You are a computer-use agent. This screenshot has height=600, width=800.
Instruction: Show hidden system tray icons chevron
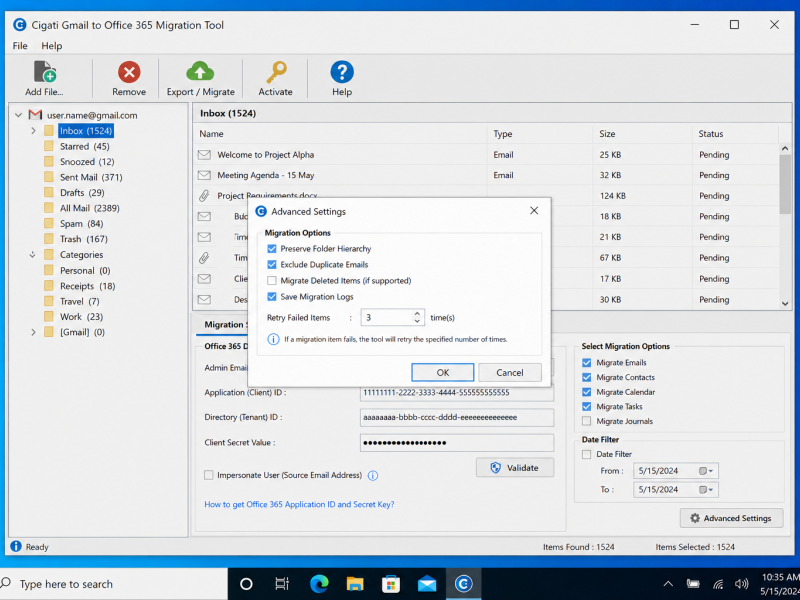[668, 584]
